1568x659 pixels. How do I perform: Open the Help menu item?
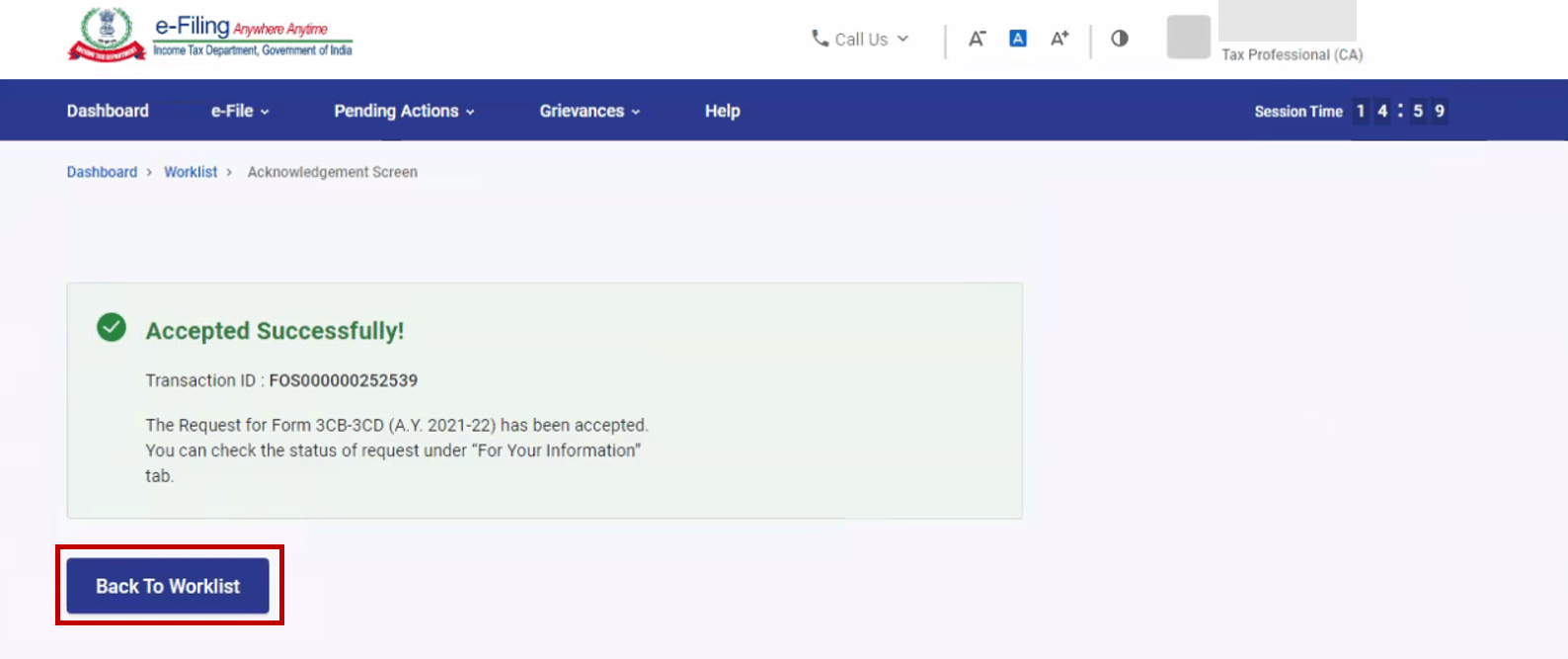(x=722, y=111)
